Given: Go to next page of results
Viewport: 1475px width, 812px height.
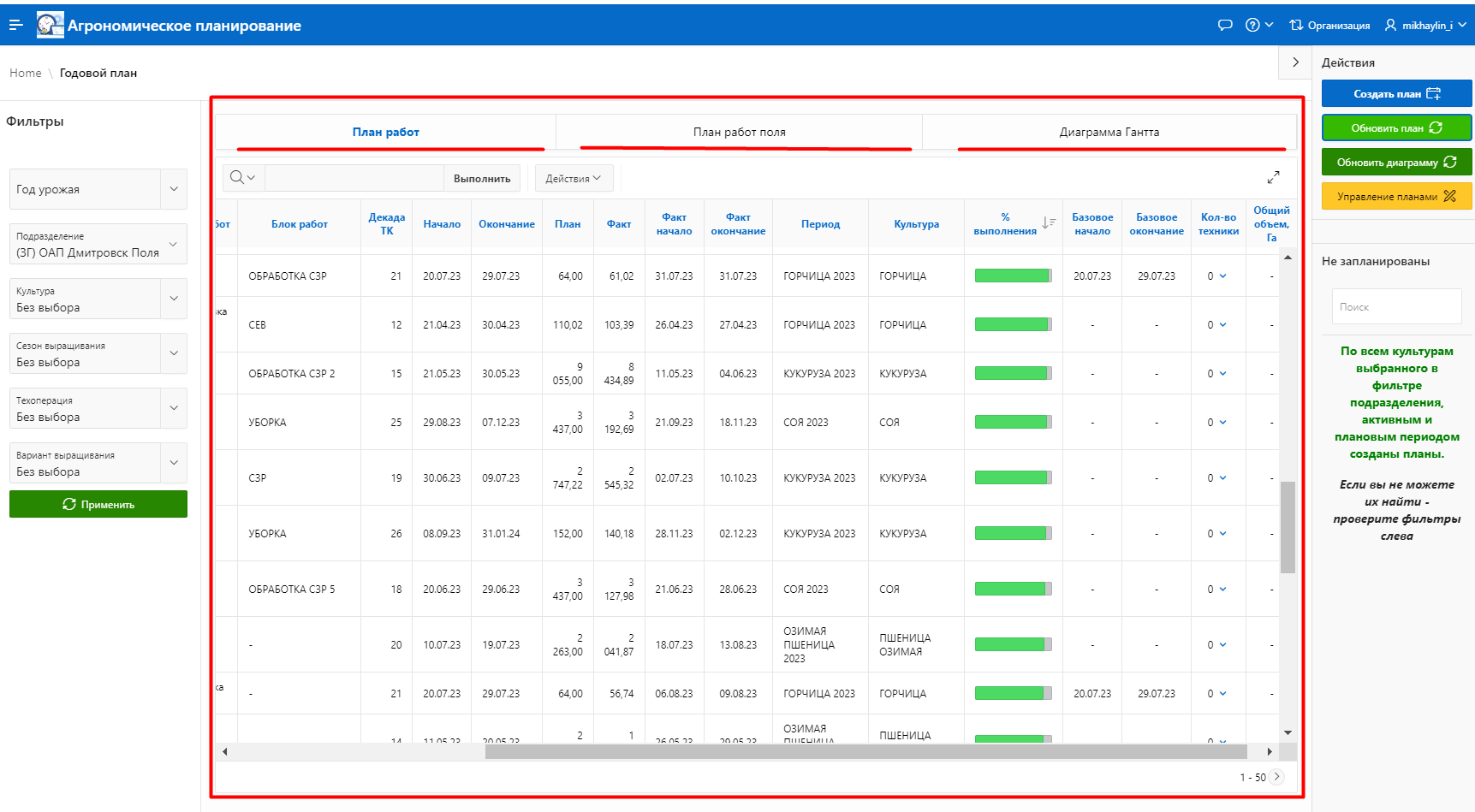Looking at the screenshot, I should click(1276, 777).
